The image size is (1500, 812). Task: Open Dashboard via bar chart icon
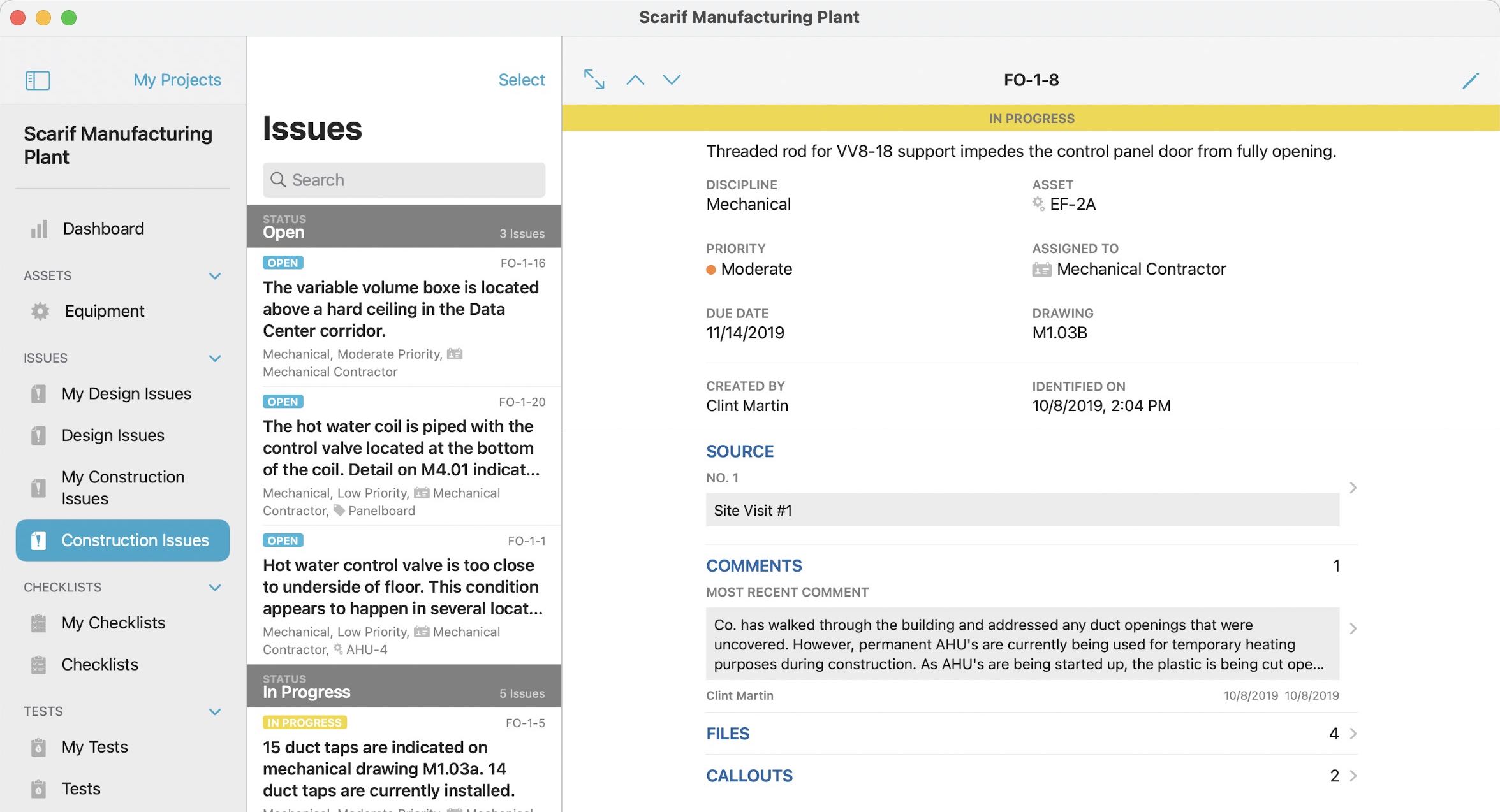coord(40,229)
